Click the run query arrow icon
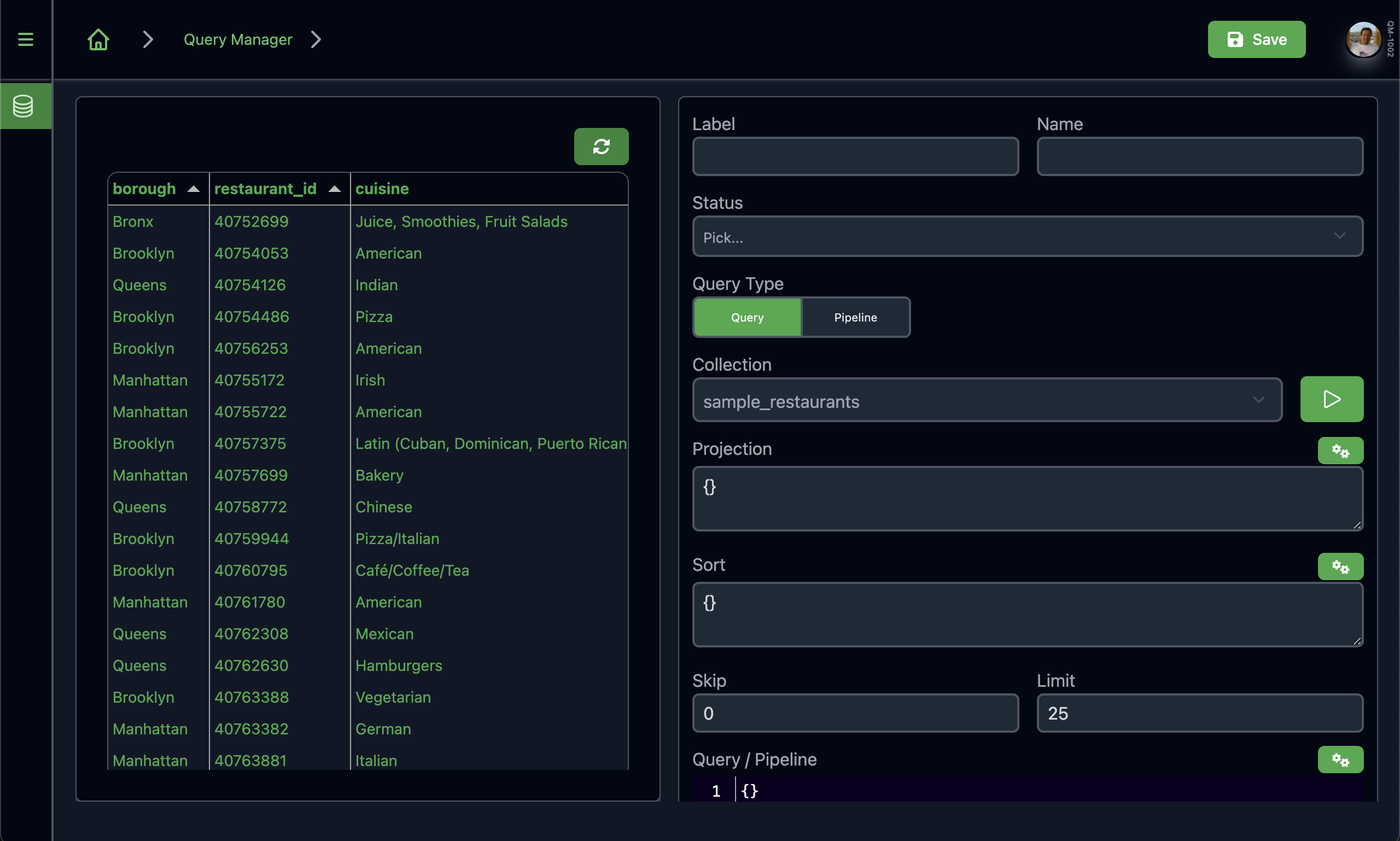 pyautogui.click(x=1332, y=399)
